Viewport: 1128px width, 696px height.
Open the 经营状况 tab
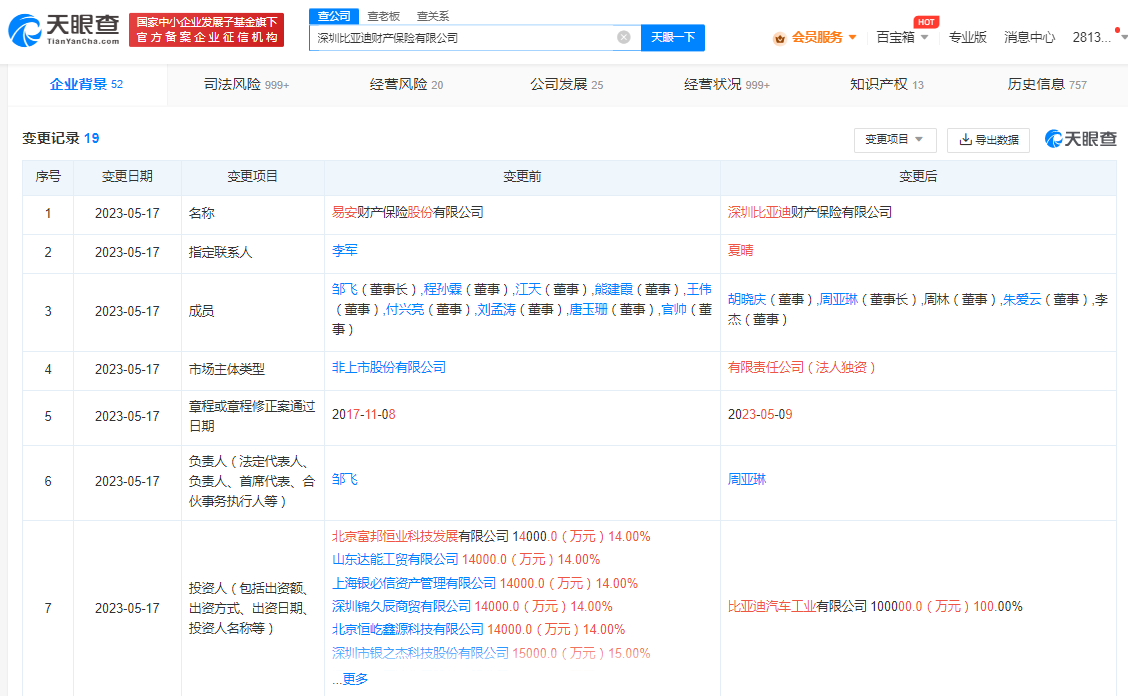click(x=727, y=84)
